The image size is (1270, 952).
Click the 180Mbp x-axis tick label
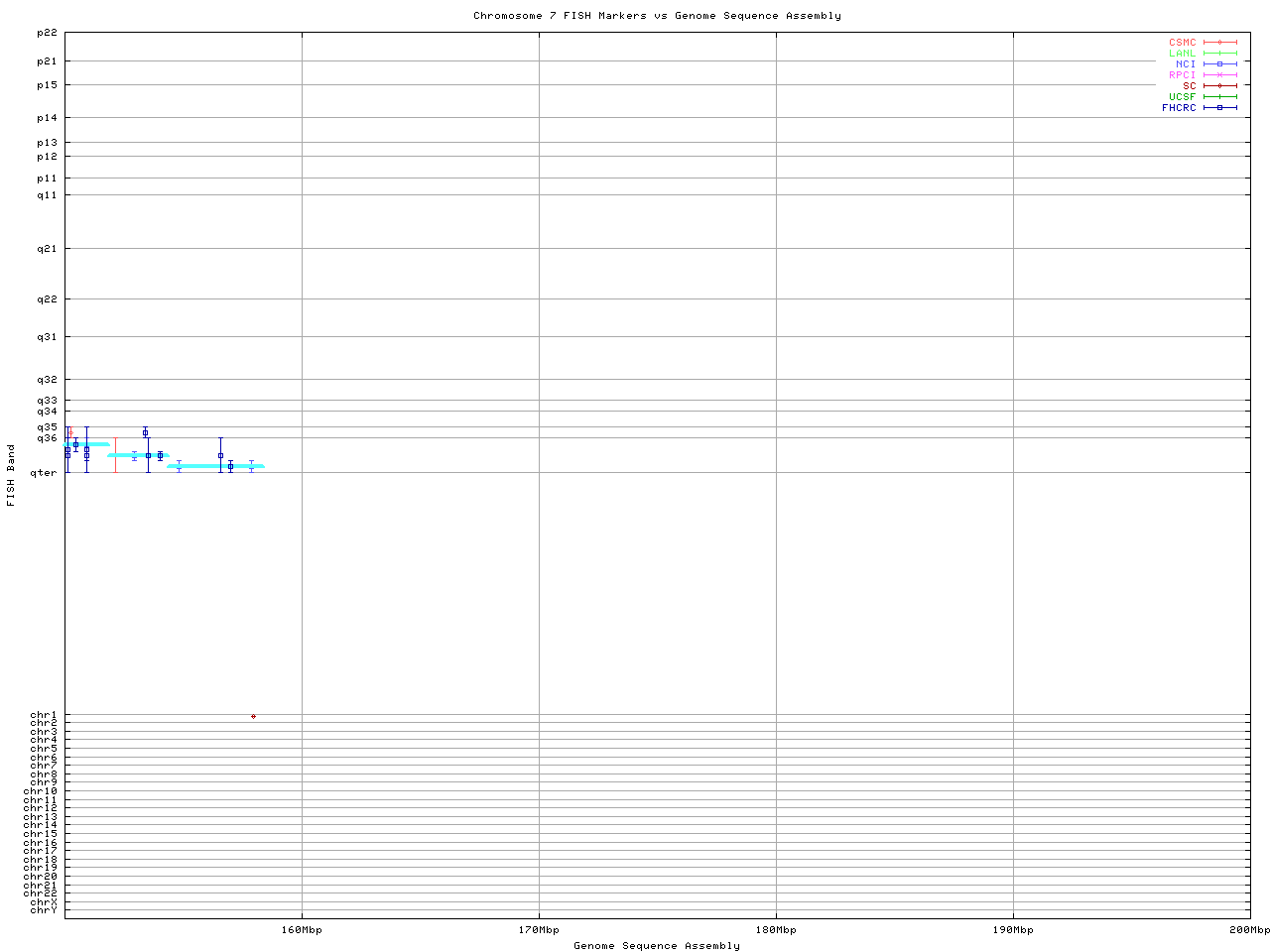(776, 930)
